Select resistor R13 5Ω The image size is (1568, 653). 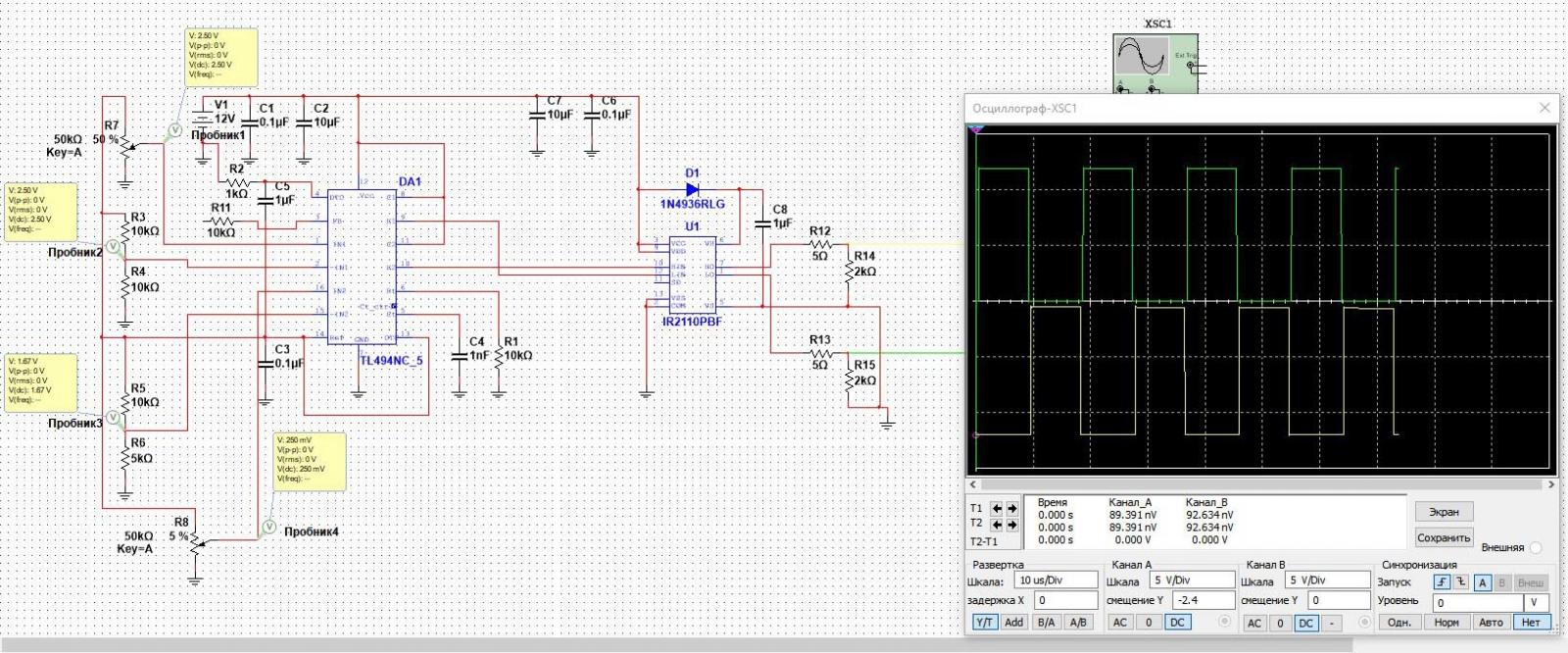point(820,353)
